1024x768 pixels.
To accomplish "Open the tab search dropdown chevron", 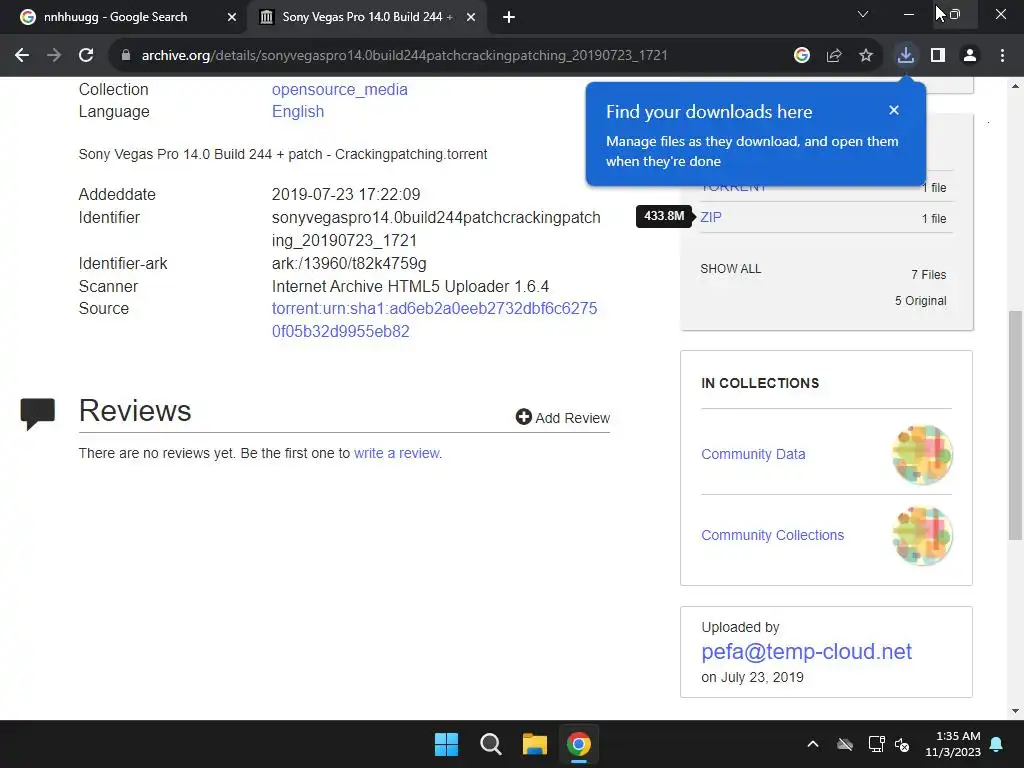I will pyautogui.click(x=863, y=14).
